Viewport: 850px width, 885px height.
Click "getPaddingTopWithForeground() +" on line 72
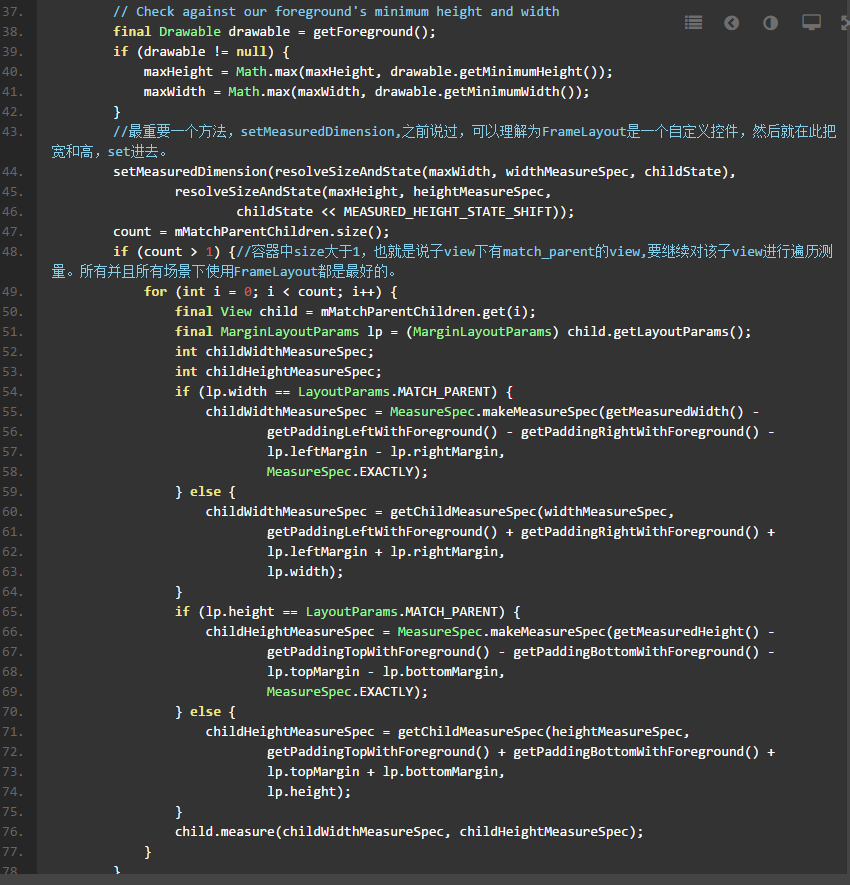point(386,752)
